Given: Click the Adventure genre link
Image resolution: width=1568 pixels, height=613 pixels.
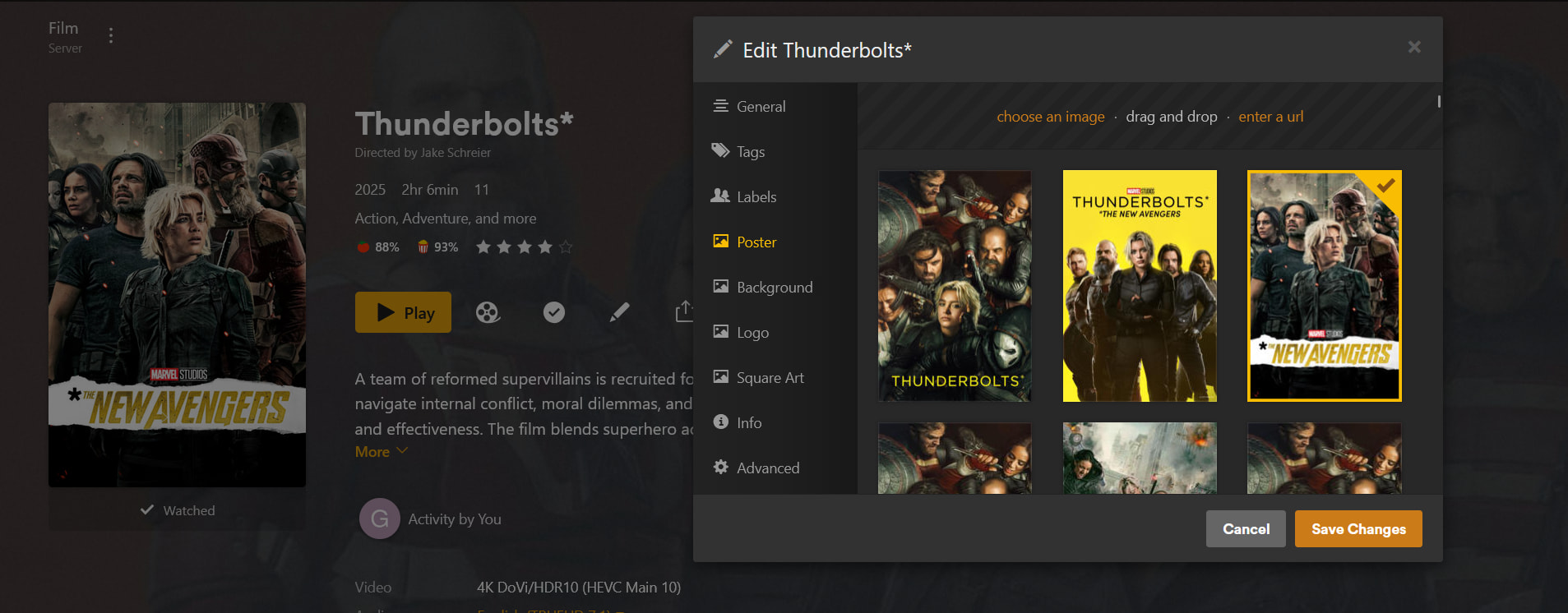Looking at the screenshot, I should click(x=436, y=219).
